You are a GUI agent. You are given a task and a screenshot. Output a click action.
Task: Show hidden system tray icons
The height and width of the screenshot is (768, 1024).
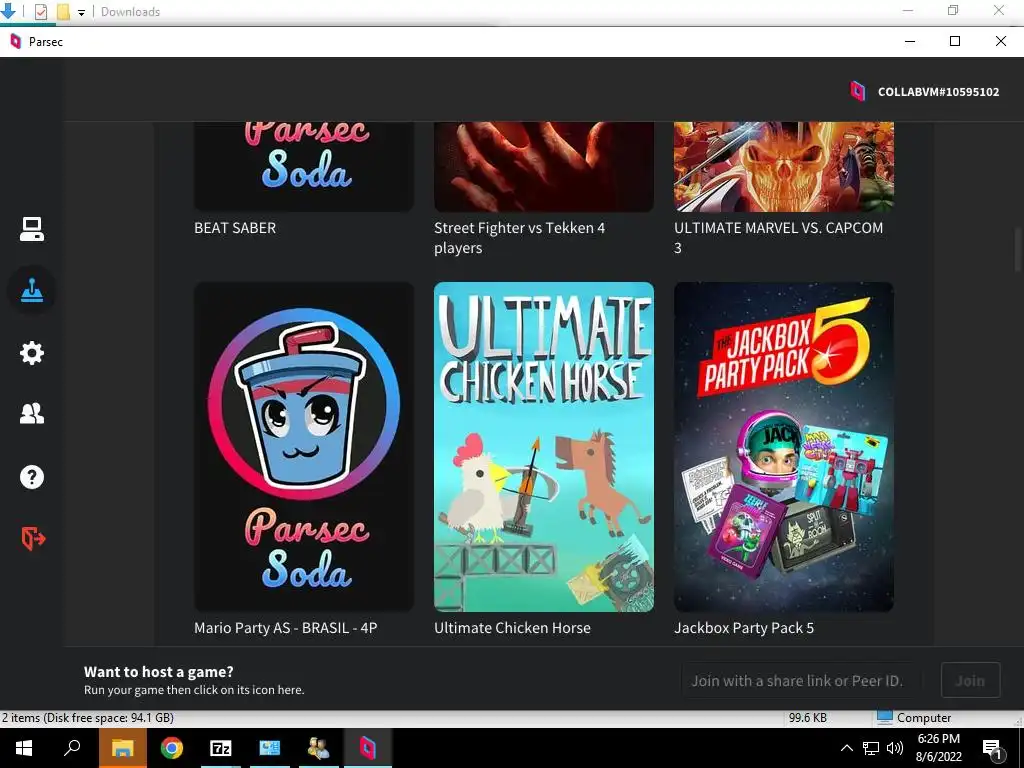[x=846, y=748]
